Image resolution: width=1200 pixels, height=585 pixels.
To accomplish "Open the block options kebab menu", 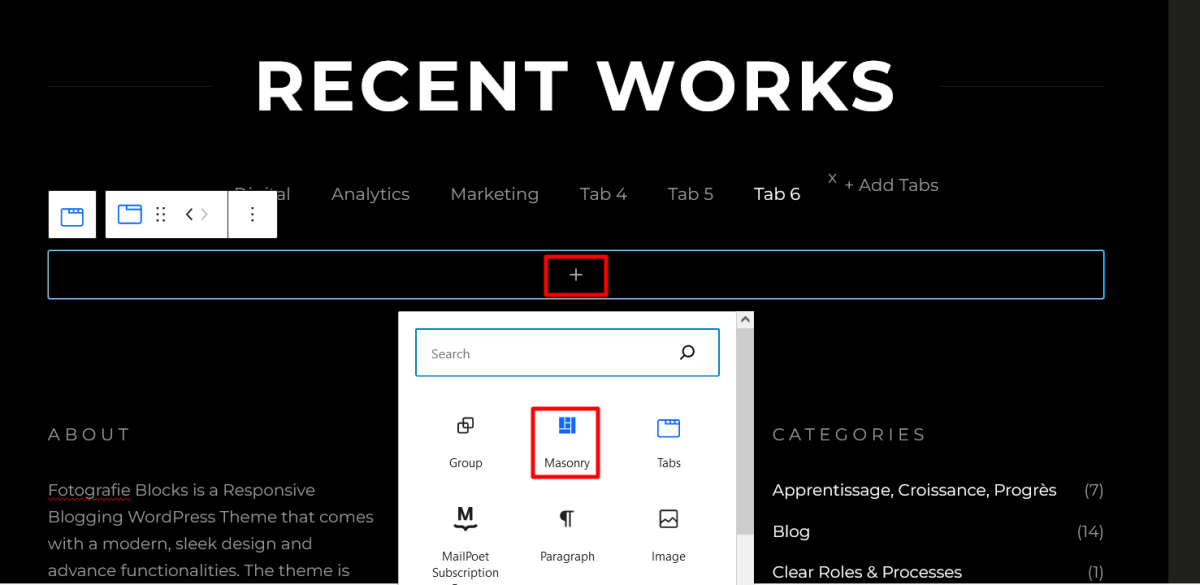I will [253, 214].
